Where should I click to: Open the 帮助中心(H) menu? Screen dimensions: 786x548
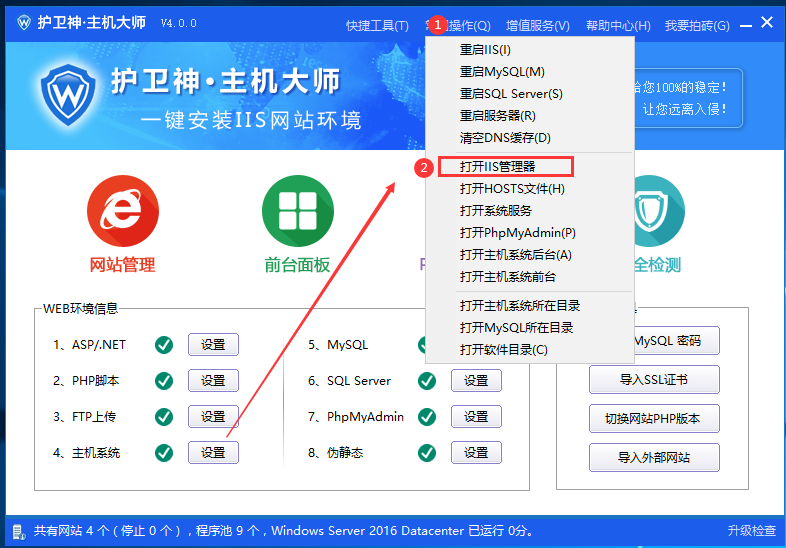[x=617, y=25]
